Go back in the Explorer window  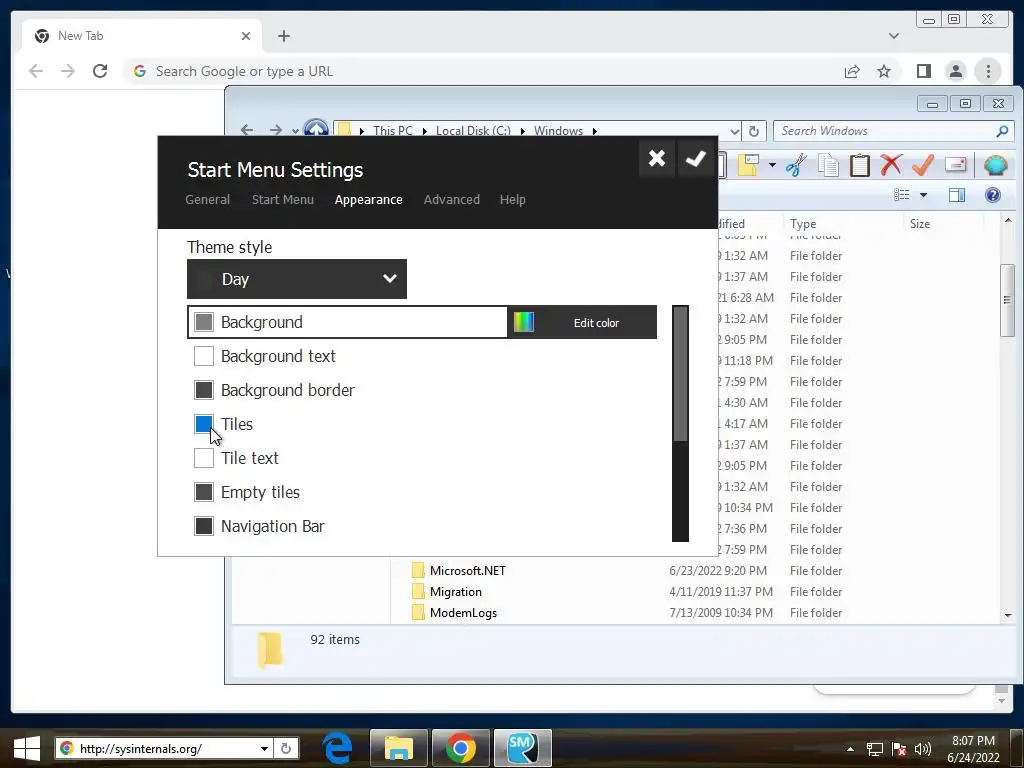pyautogui.click(x=247, y=130)
